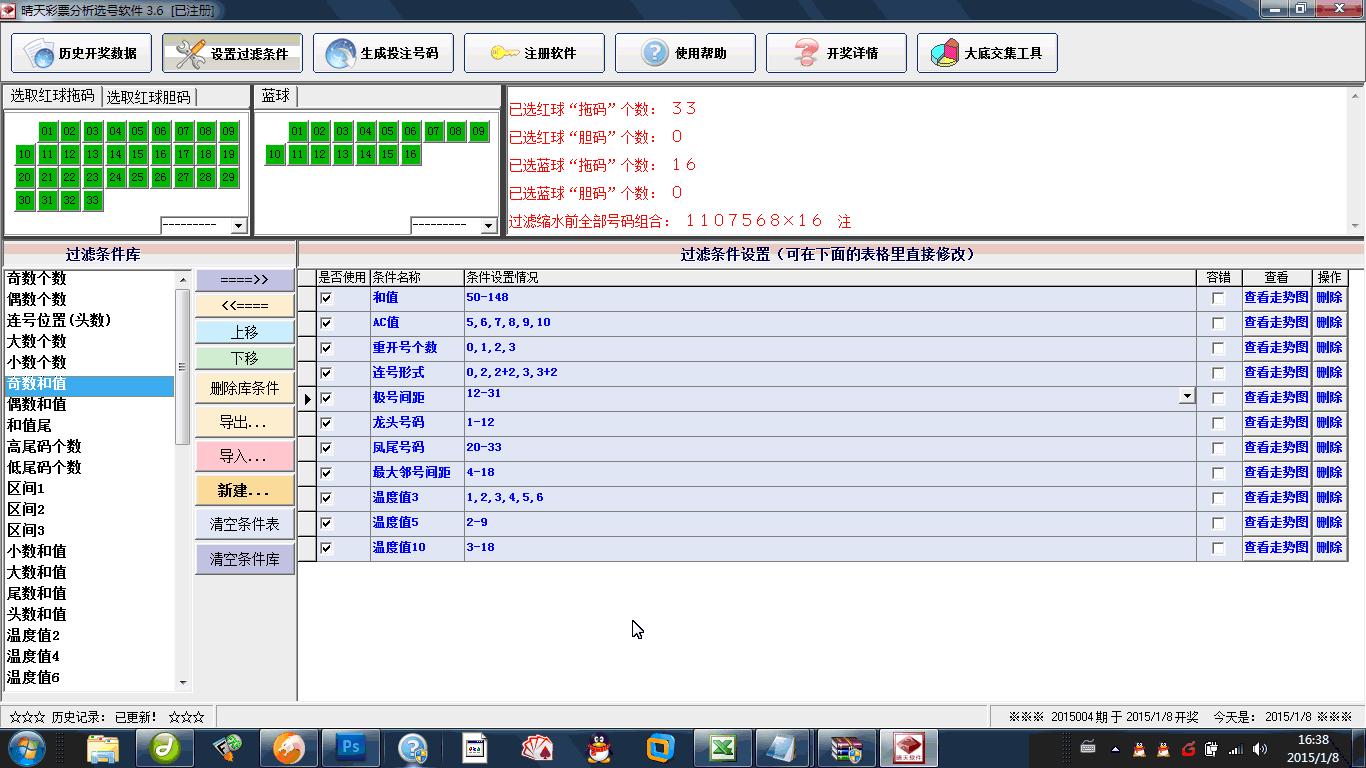1366x768 pixels.
Task: Enable 容错 checkbox for AC值 row
Action: [1218, 323]
